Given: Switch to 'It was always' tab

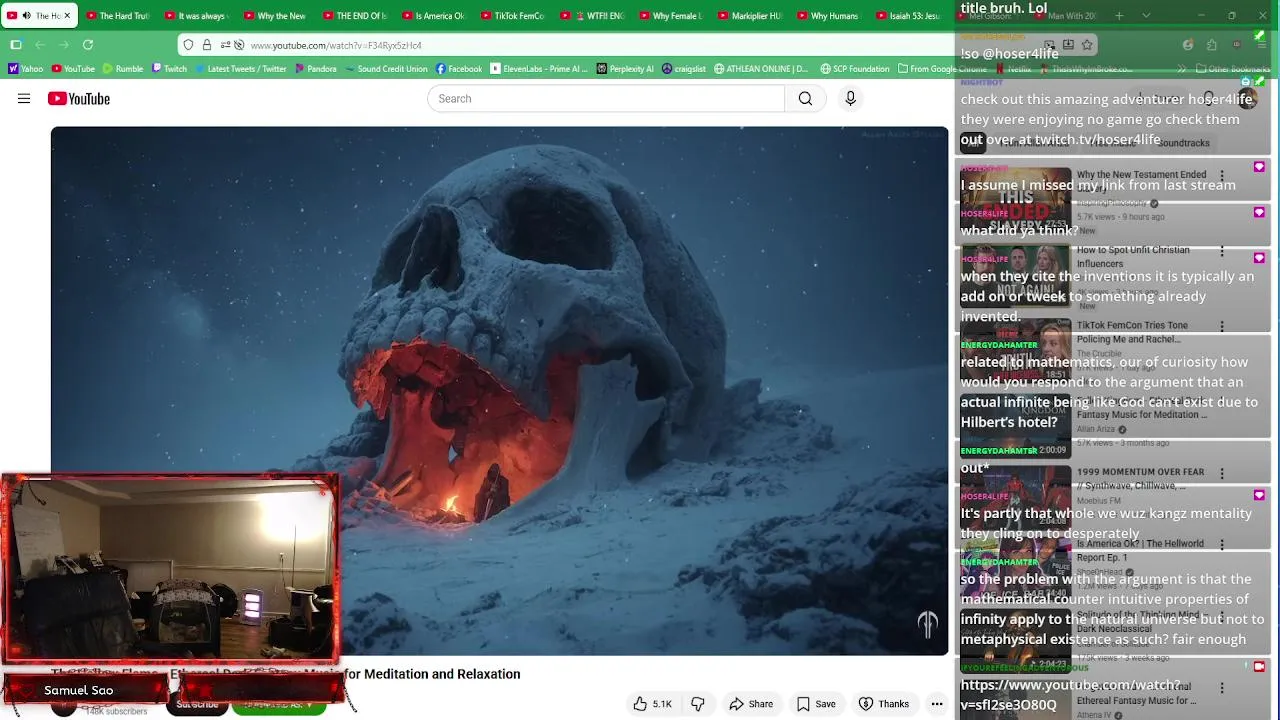Looking at the screenshot, I should tap(197, 16).
